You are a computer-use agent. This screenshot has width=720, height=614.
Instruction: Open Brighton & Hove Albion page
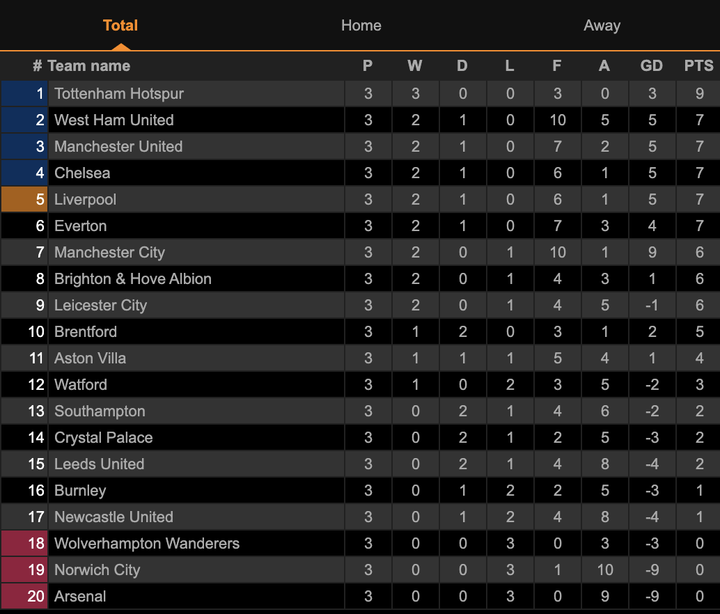[x=133, y=279]
